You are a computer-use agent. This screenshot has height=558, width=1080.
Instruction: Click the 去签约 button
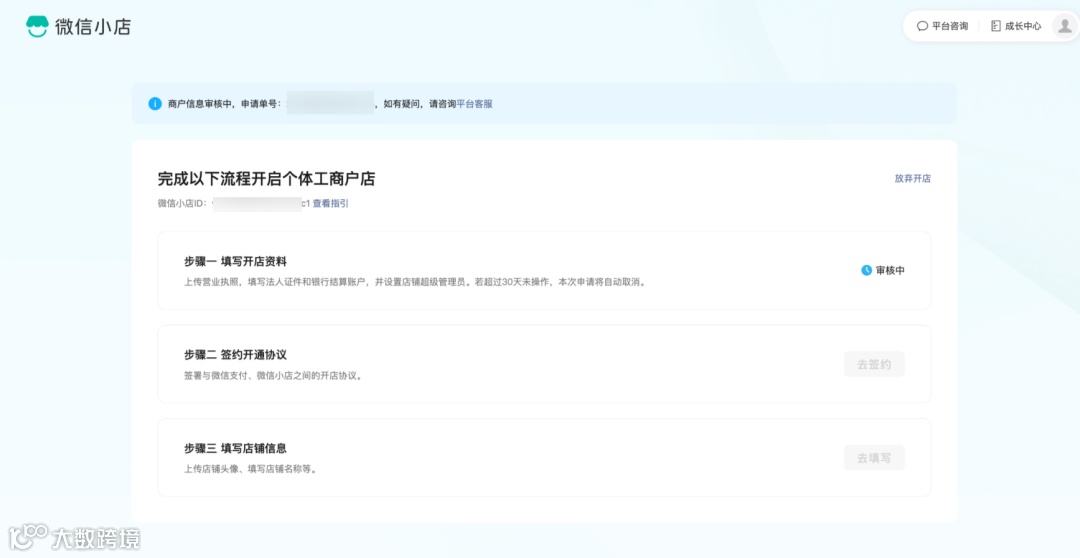tap(874, 364)
